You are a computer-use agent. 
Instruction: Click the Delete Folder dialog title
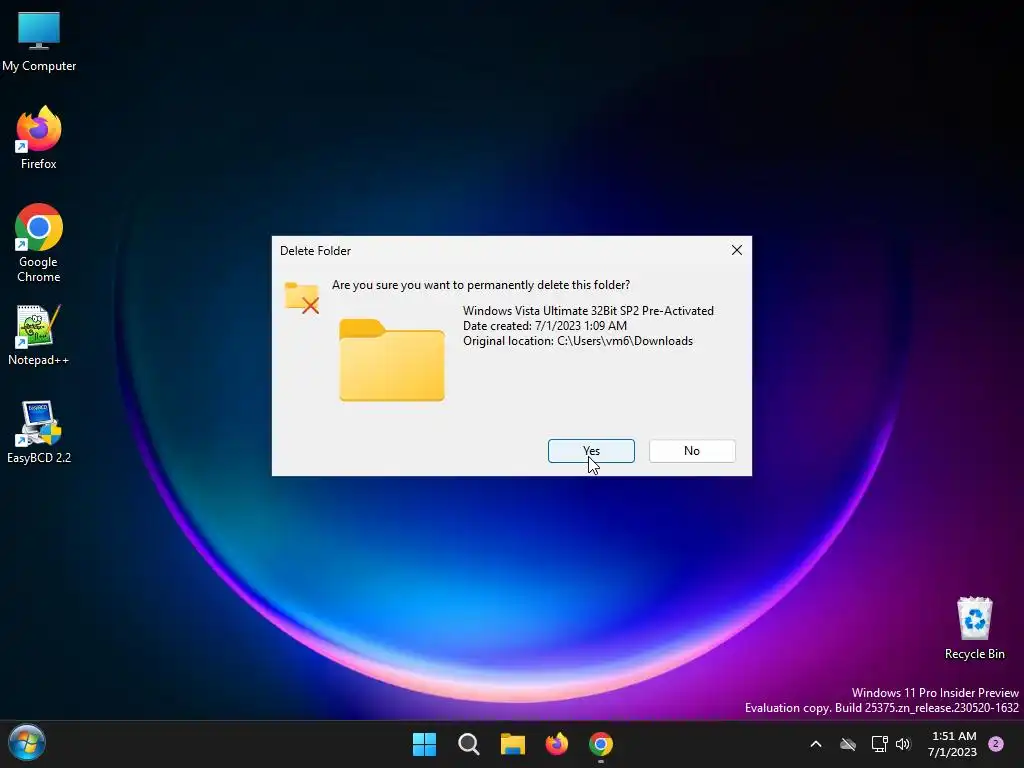(315, 251)
